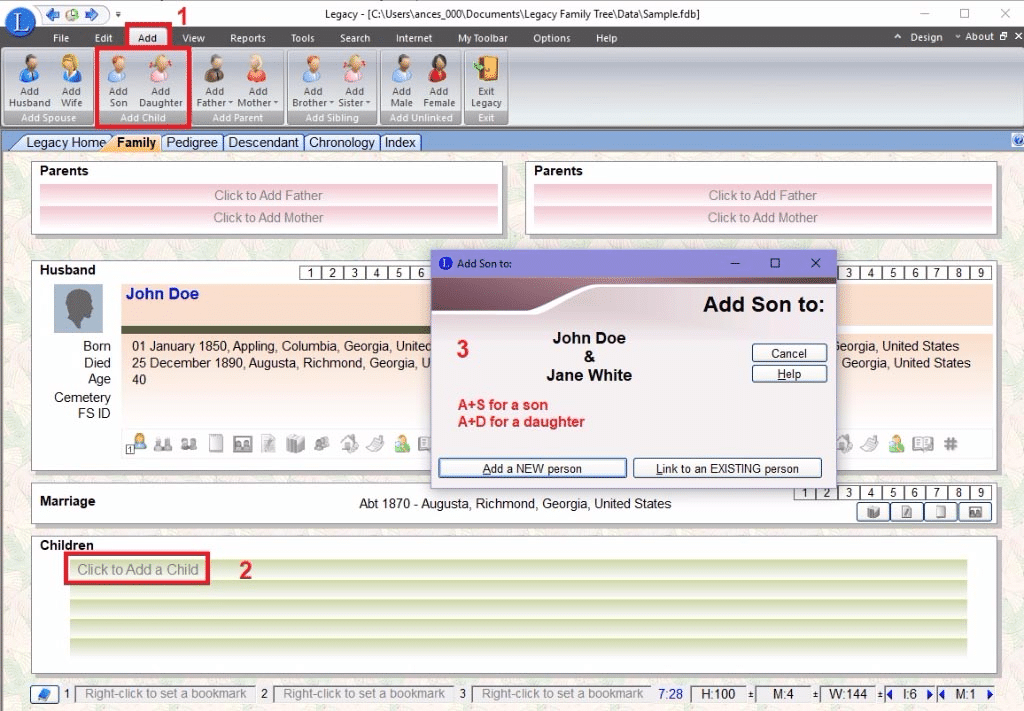
Task: Switch to the Chronology tab
Action: [342, 142]
